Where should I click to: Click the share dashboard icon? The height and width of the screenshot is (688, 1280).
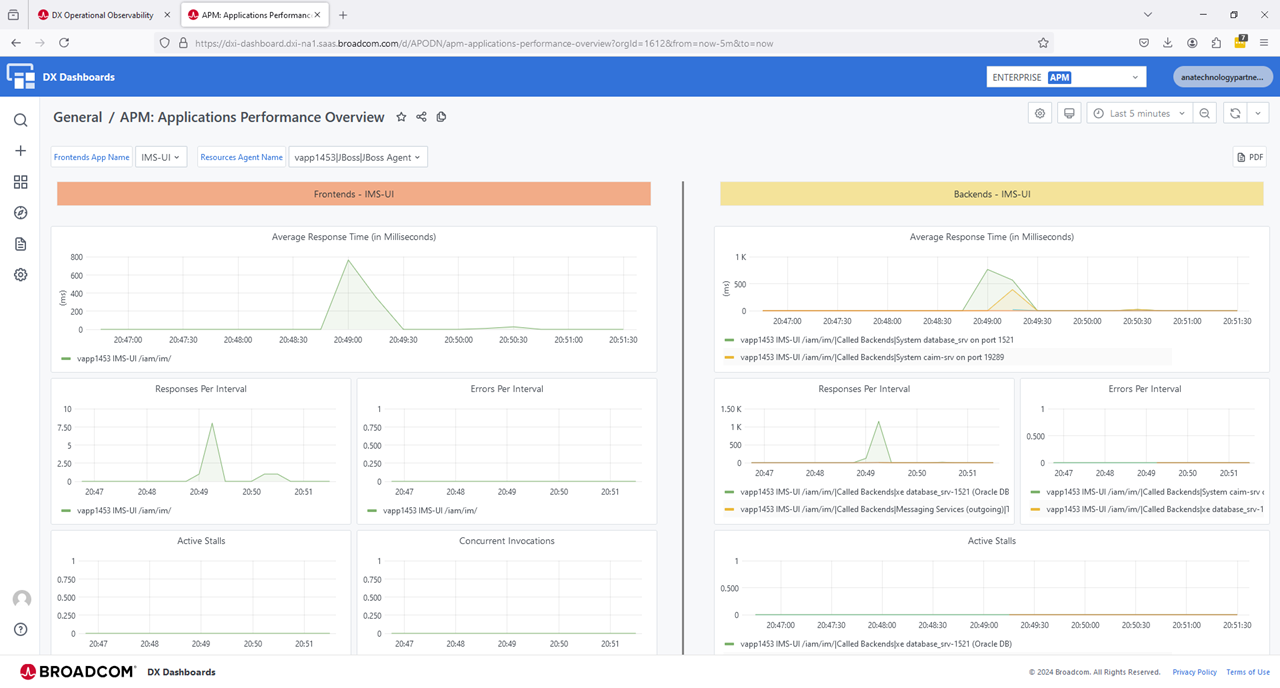coord(421,117)
